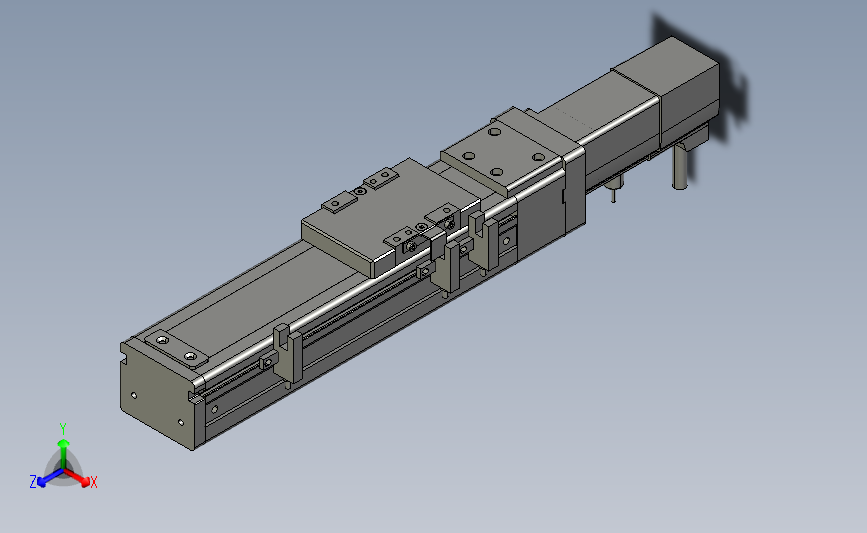Screen dimensions: 867x533
Task: Select the two-hole plate on the near end top
Action: pos(176,348)
